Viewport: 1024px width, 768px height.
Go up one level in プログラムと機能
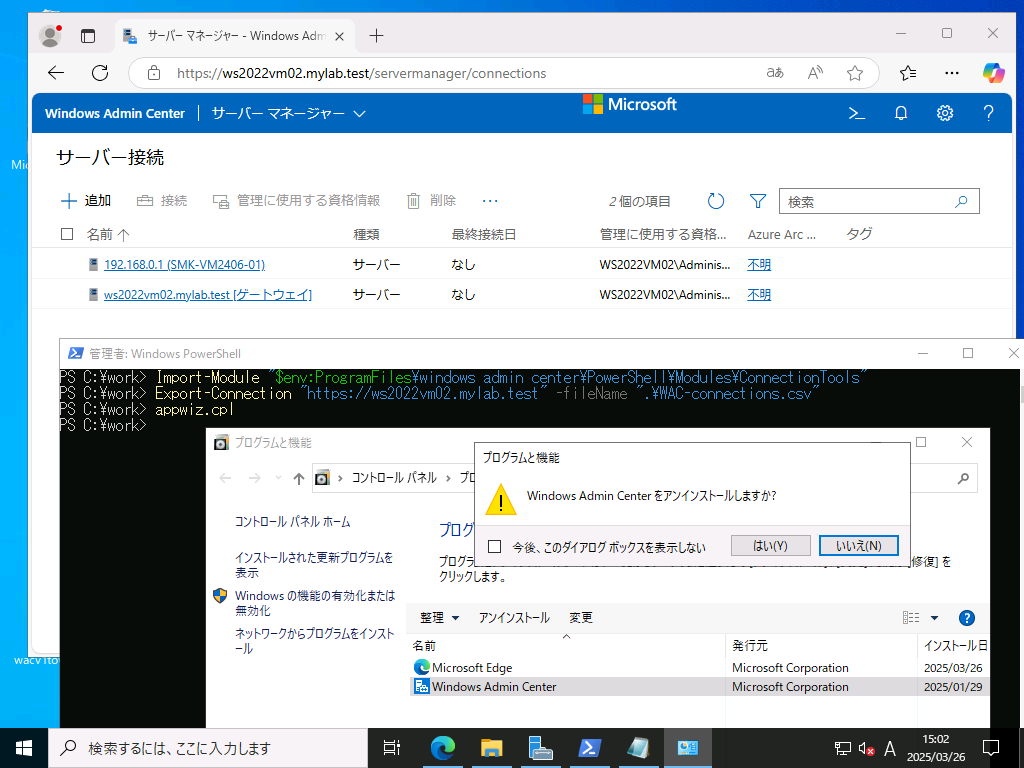click(298, 479)
